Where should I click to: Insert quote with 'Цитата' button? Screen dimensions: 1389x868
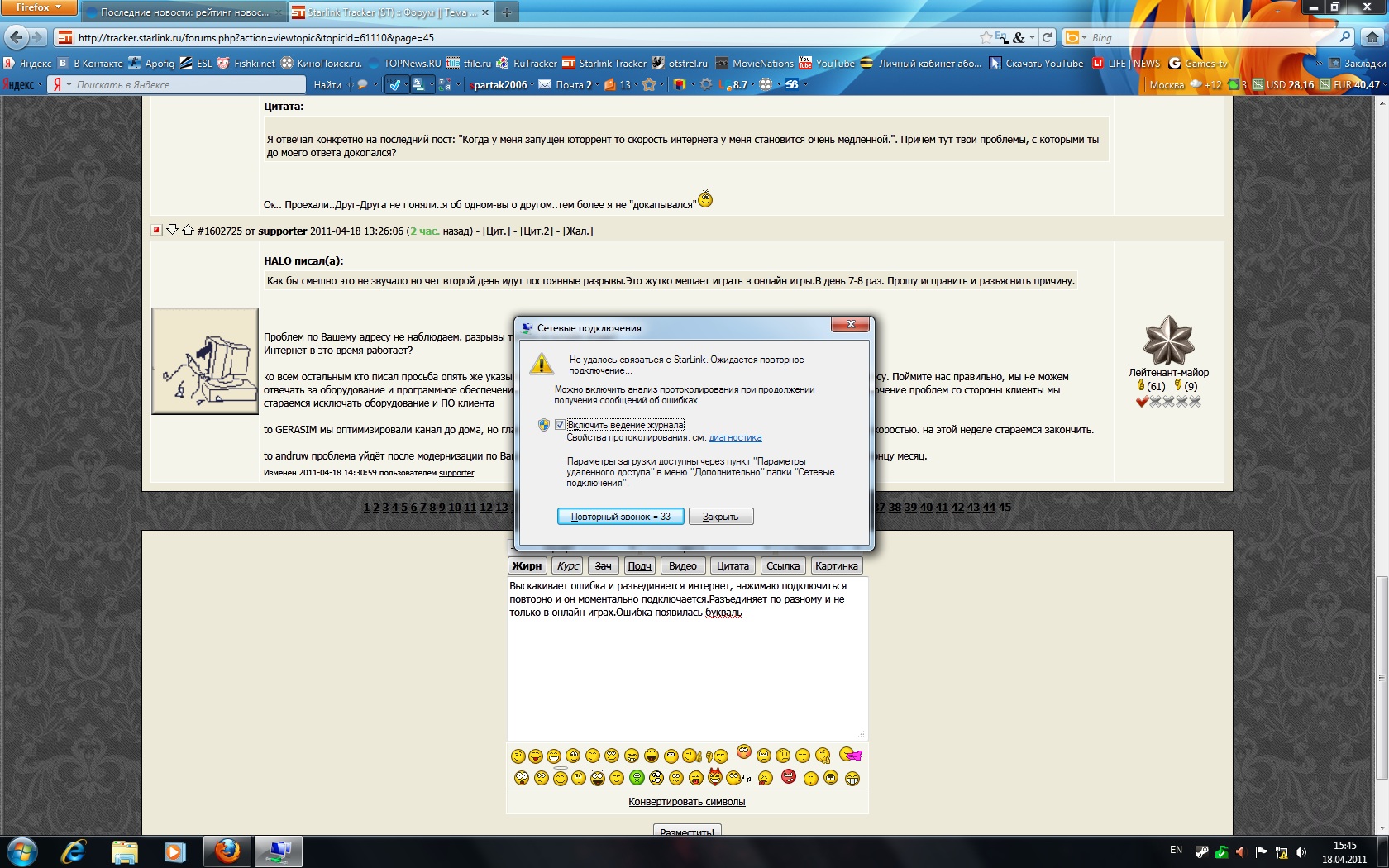coord(733,565)
